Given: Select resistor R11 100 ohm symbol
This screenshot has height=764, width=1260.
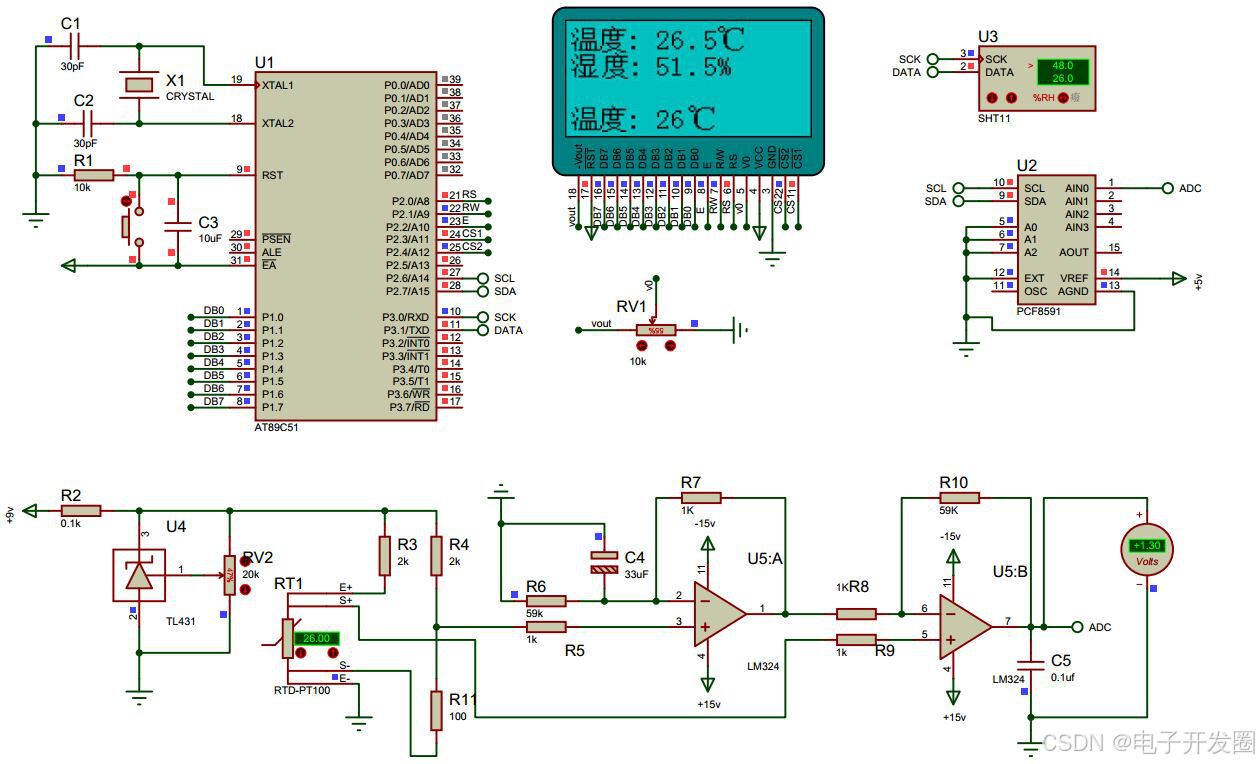Looking at the screenshot, I should point(436,709).
